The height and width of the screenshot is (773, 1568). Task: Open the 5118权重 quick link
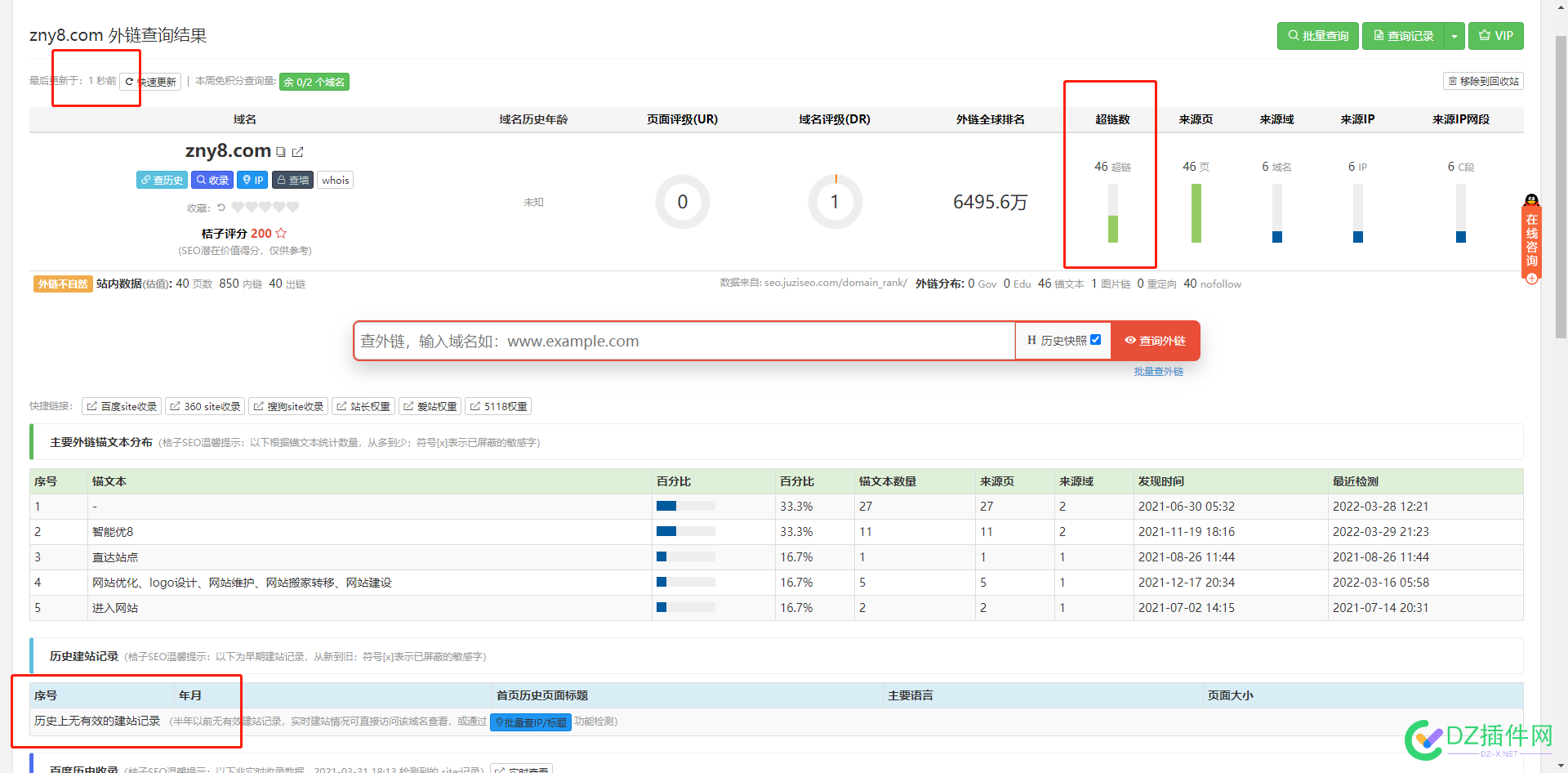(x=499, y=406)
